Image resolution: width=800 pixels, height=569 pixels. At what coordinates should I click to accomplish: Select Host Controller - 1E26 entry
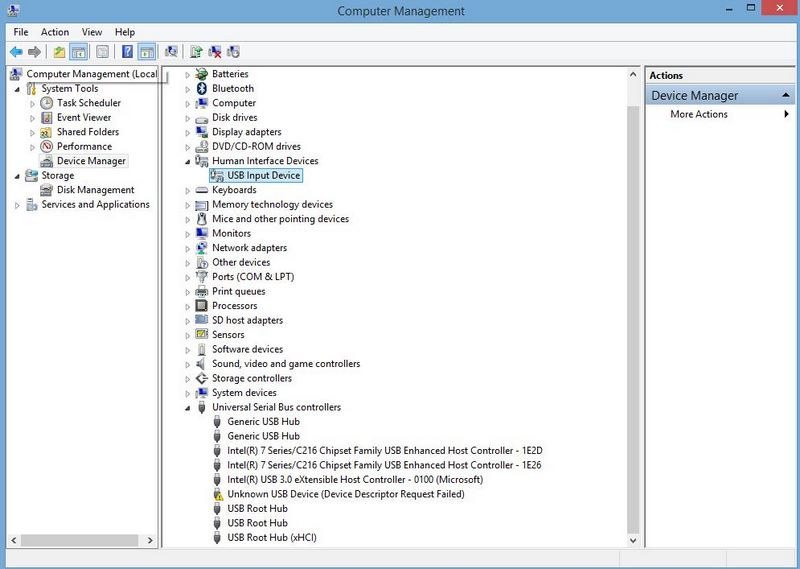point(384,465)
